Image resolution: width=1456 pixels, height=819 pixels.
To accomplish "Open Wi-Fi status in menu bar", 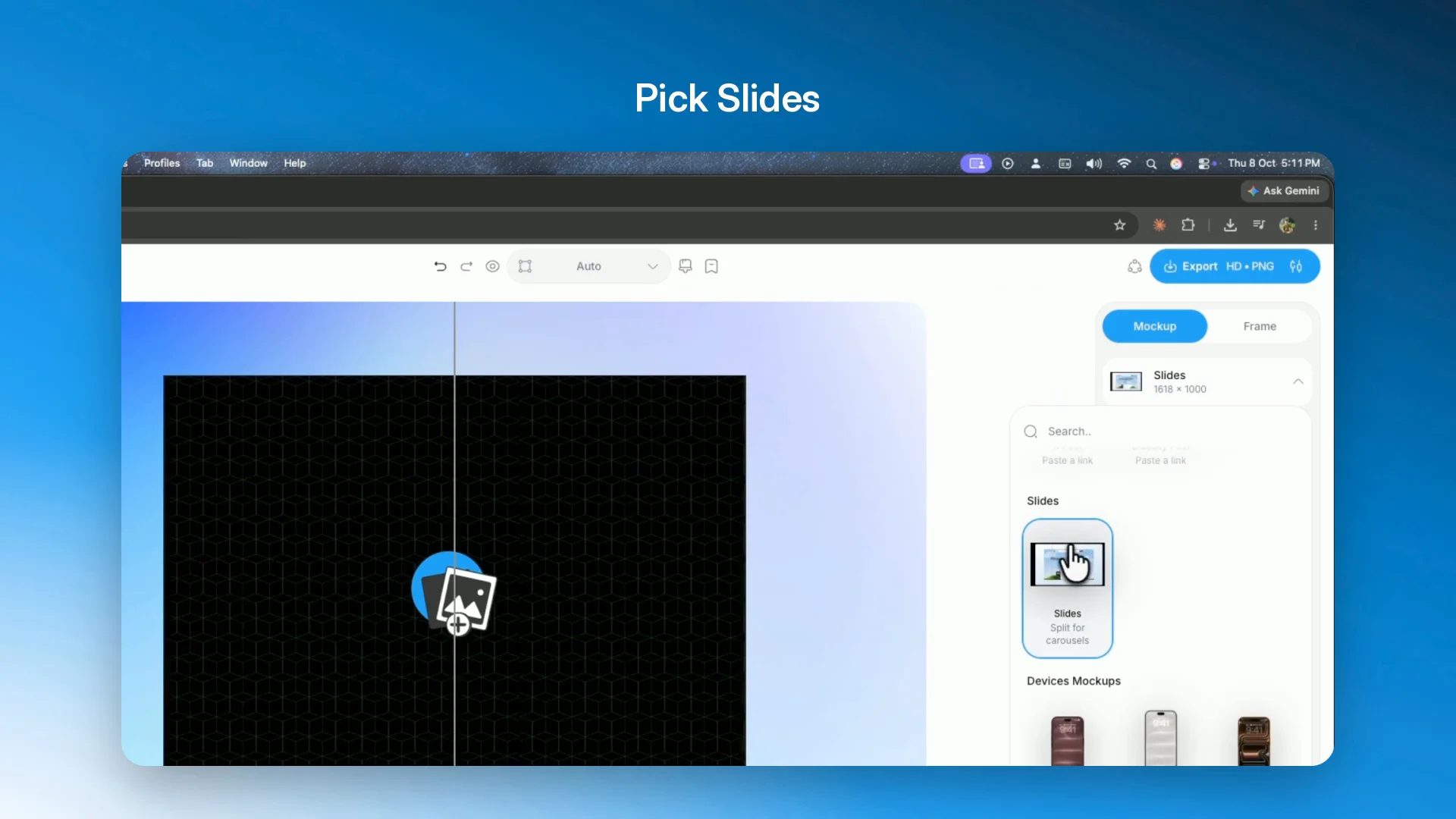I will pos(1124,164).
